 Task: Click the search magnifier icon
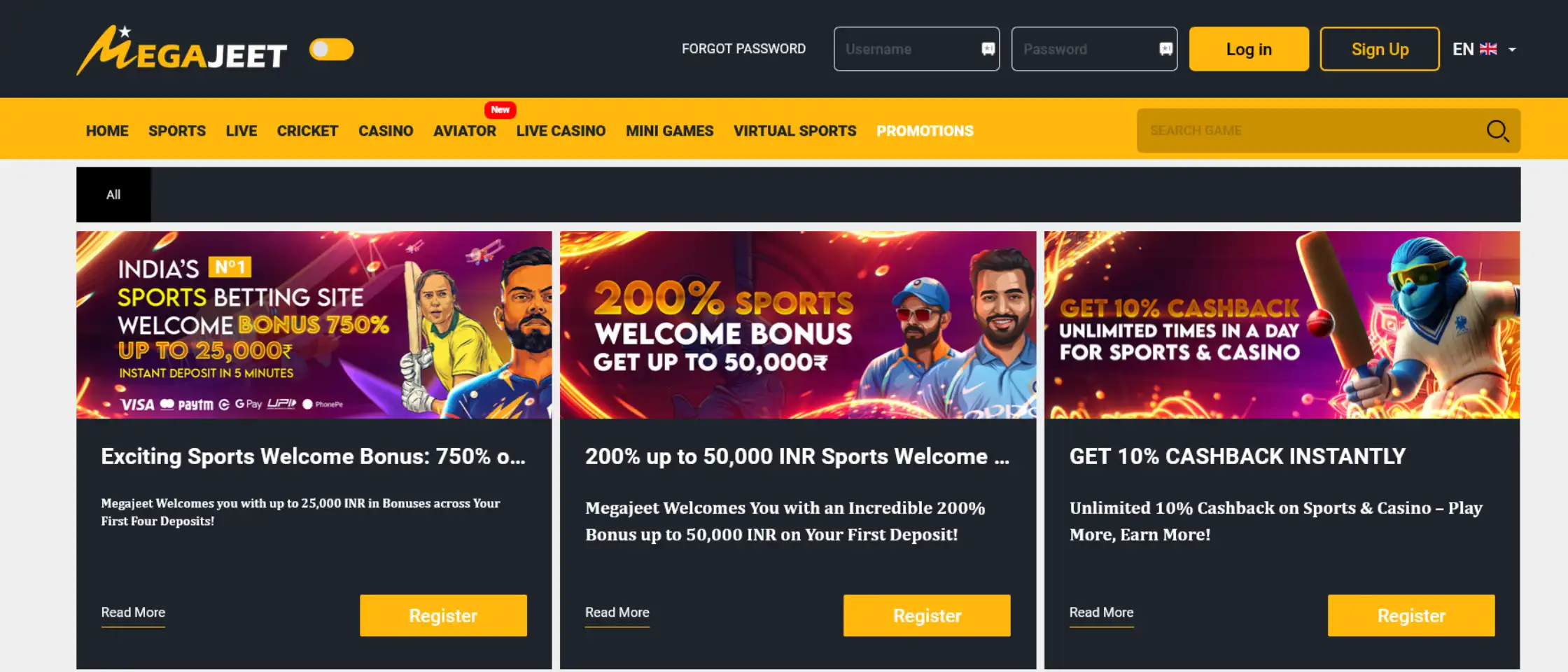(1497, 131)
